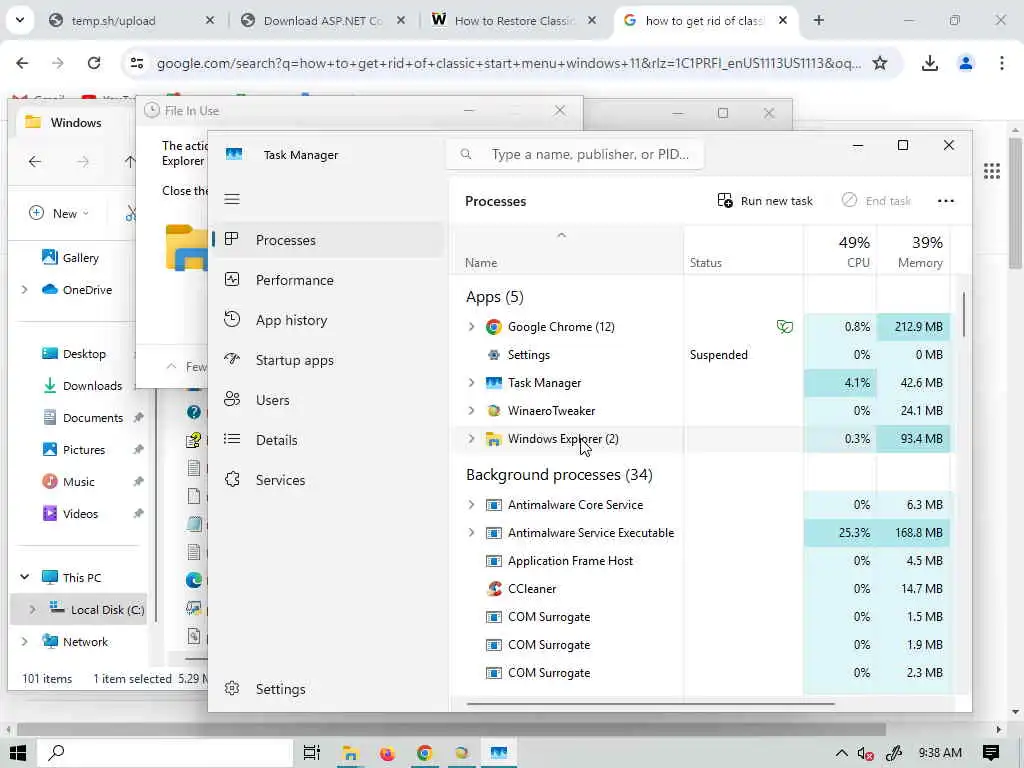
Task: Open Task Manager hamburger navigation menu
Action: click(x=232, y=199)
